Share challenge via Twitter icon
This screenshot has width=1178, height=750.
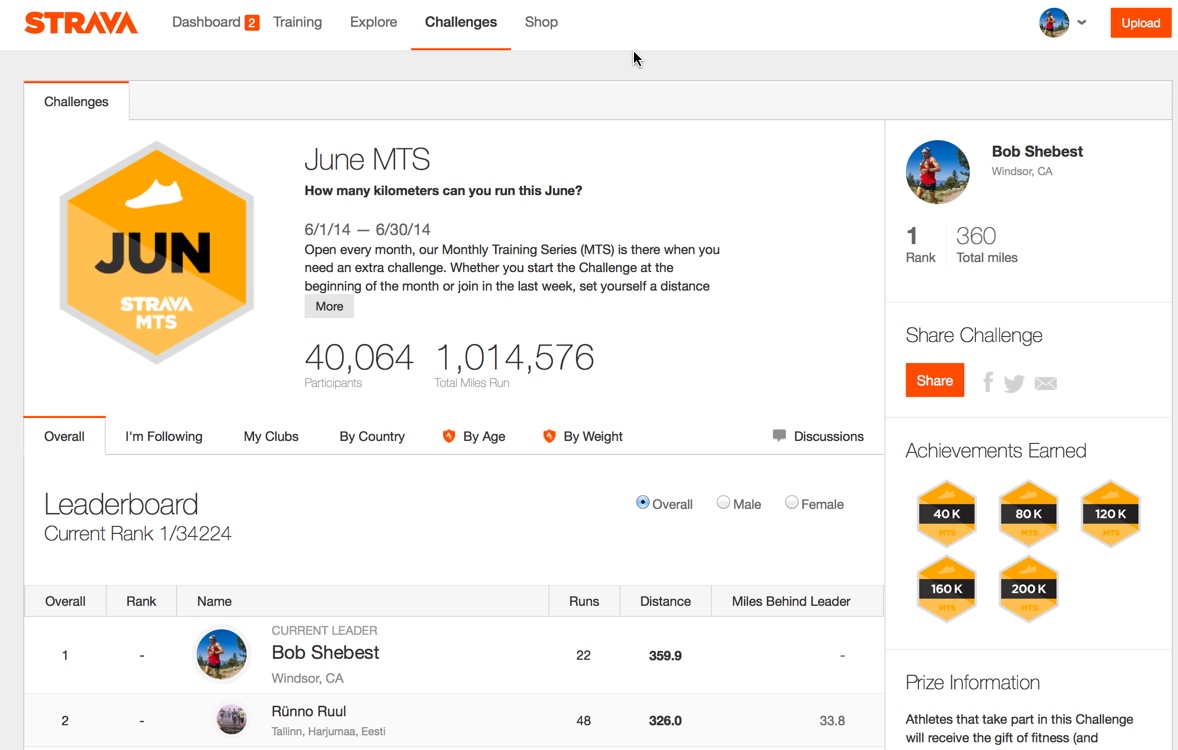tap(1014, 383)
